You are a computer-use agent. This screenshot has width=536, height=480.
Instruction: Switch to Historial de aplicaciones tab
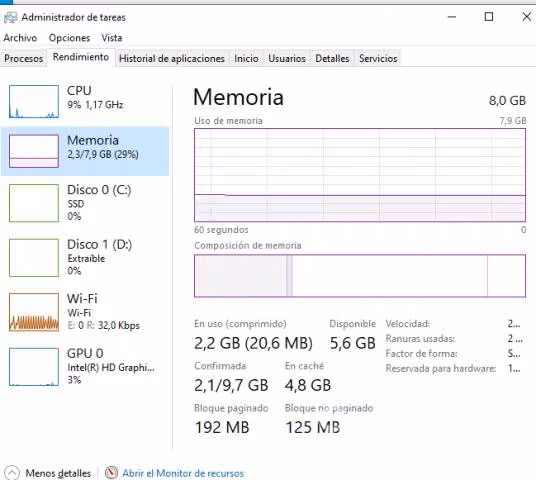click(172, 58)
